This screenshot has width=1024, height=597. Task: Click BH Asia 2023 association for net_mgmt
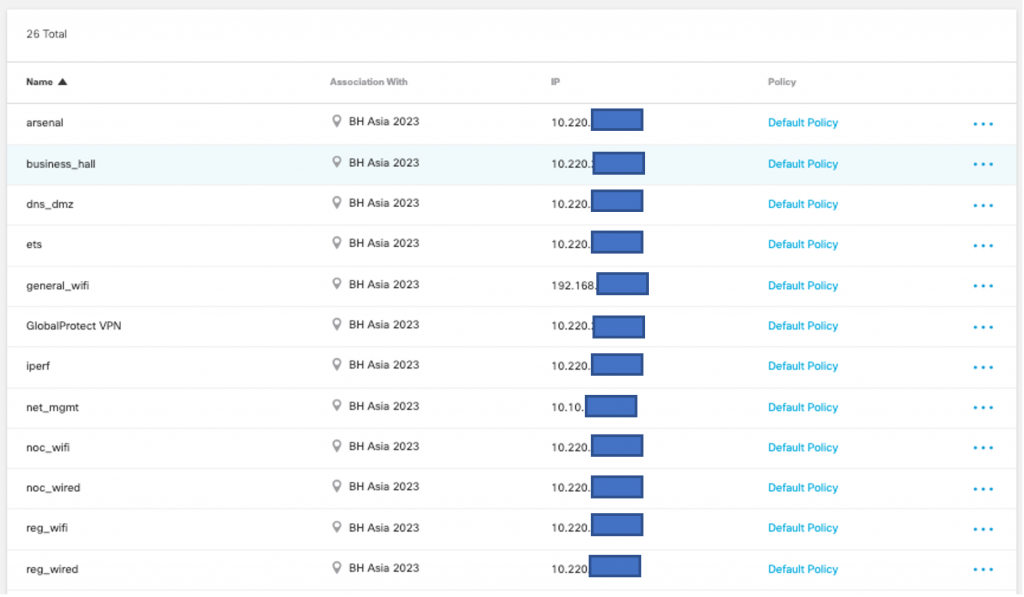(x=383, y=406)
